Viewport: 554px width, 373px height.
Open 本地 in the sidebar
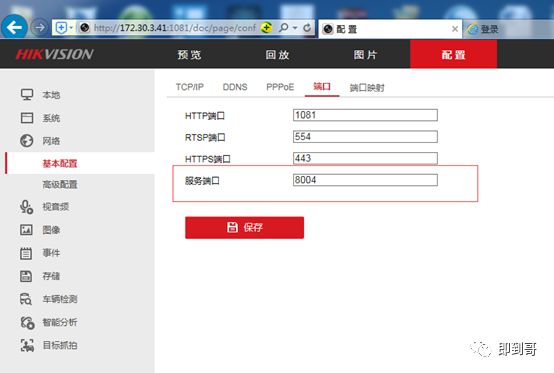[51, 95]
